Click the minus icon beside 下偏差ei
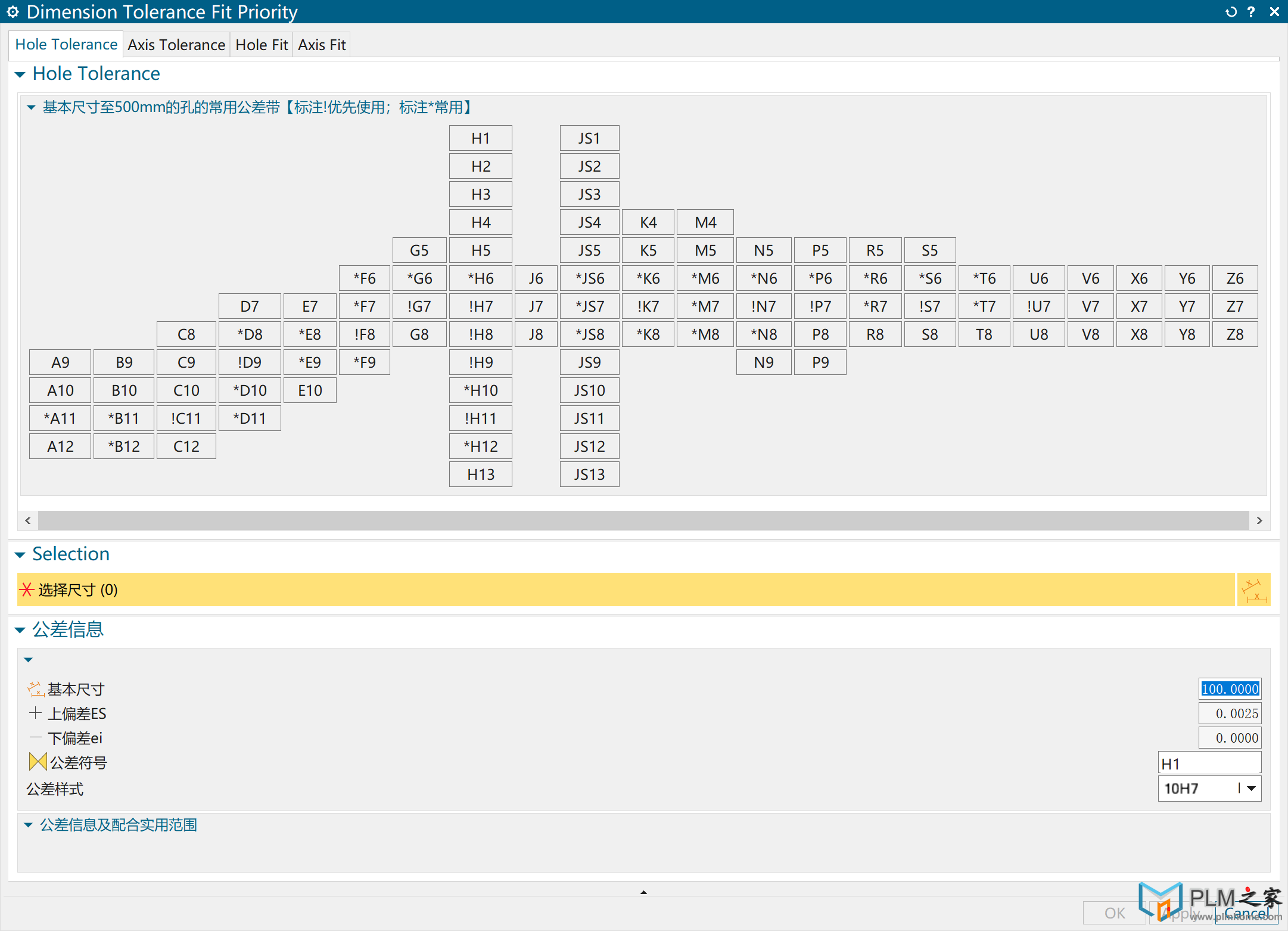 coord(35,737)
